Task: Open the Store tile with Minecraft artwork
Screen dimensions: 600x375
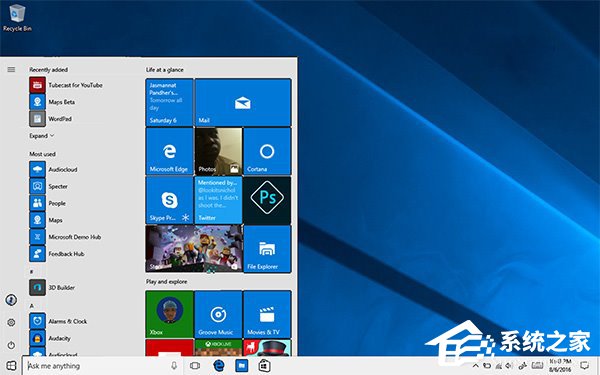Action: click(194, 249)
